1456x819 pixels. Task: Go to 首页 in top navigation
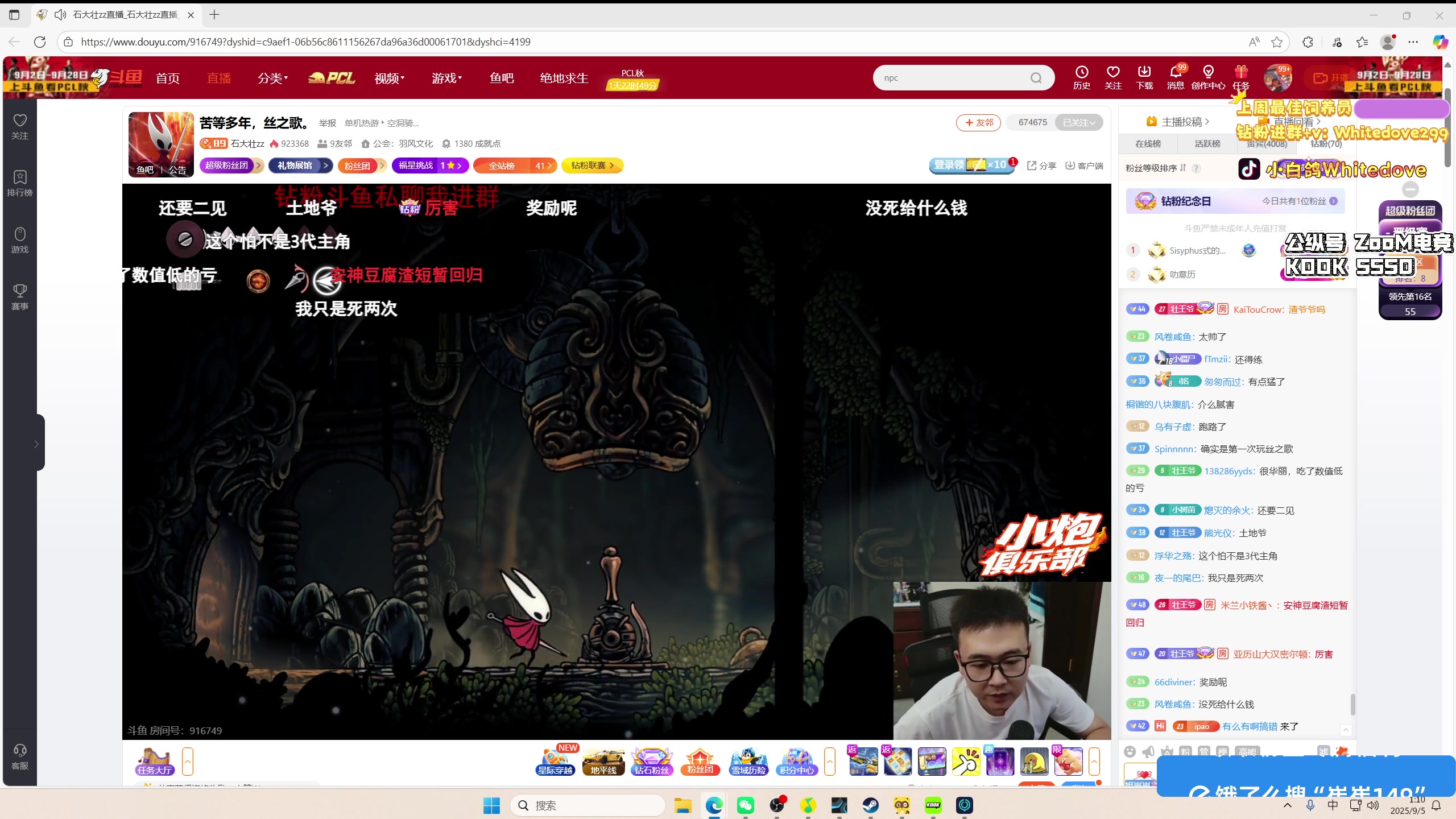pyautogui.click(x=168, y=78)
